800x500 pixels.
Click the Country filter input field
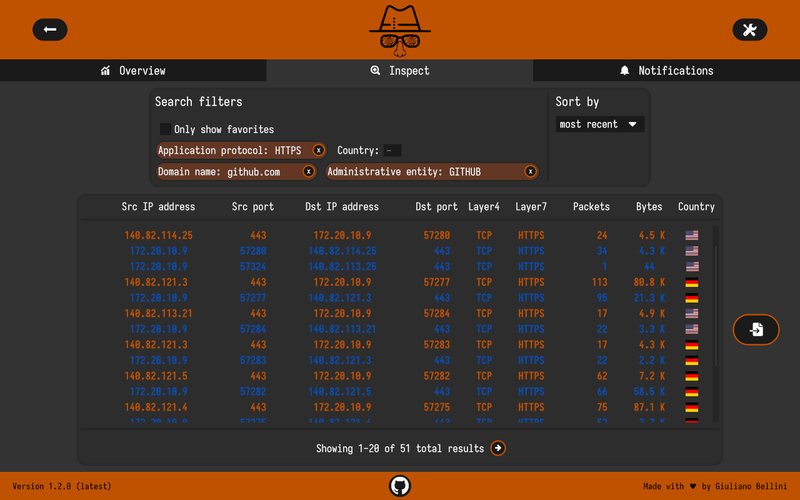[x=392, y=151]
